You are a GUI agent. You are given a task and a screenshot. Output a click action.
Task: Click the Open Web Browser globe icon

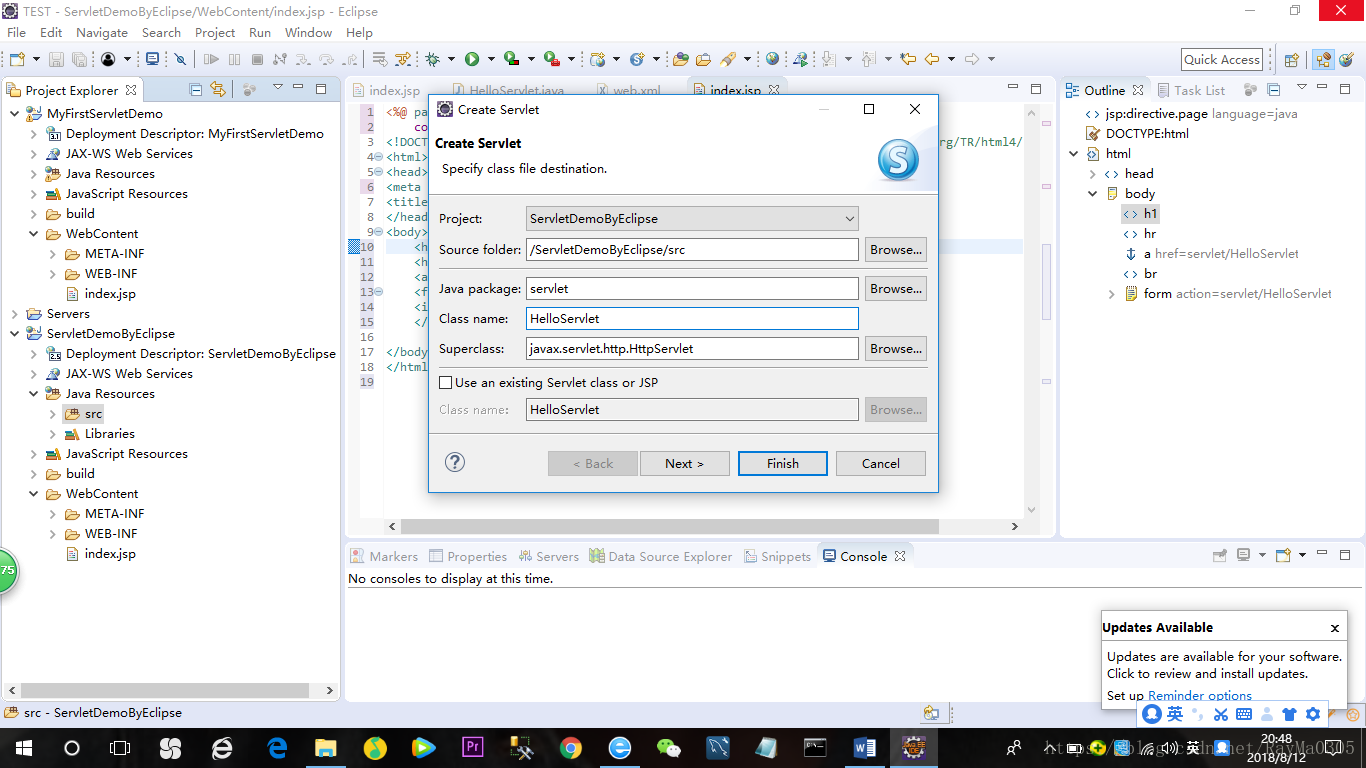pyautogui.click(x=772, y=59)
